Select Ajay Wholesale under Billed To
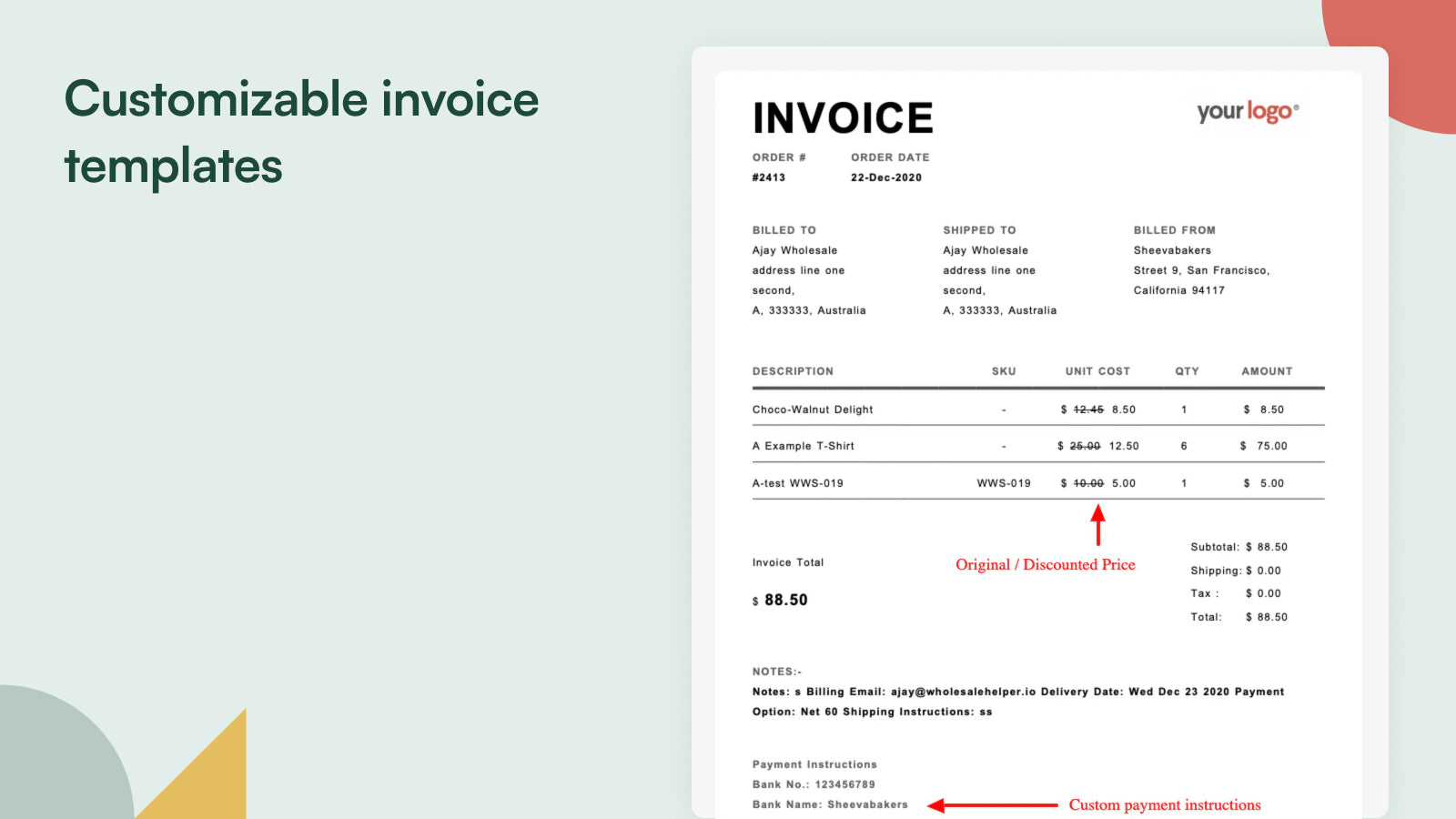The image size is (1456, 819). click(x=794, y=250)
